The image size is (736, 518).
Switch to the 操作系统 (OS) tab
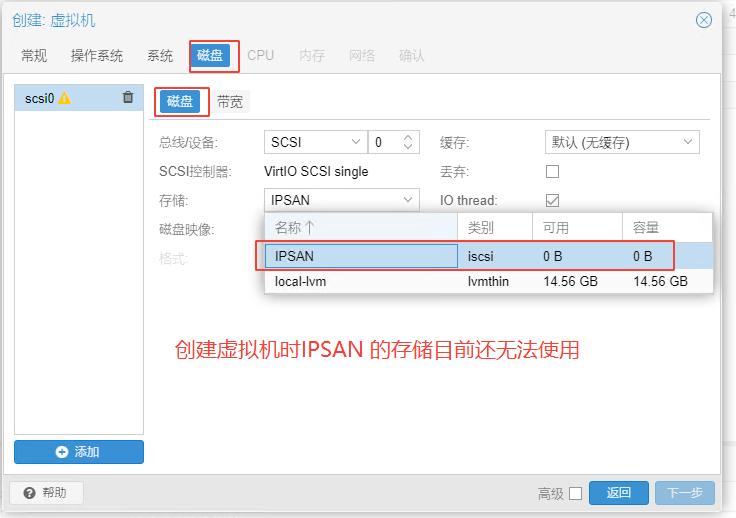[x=97, y=56]
